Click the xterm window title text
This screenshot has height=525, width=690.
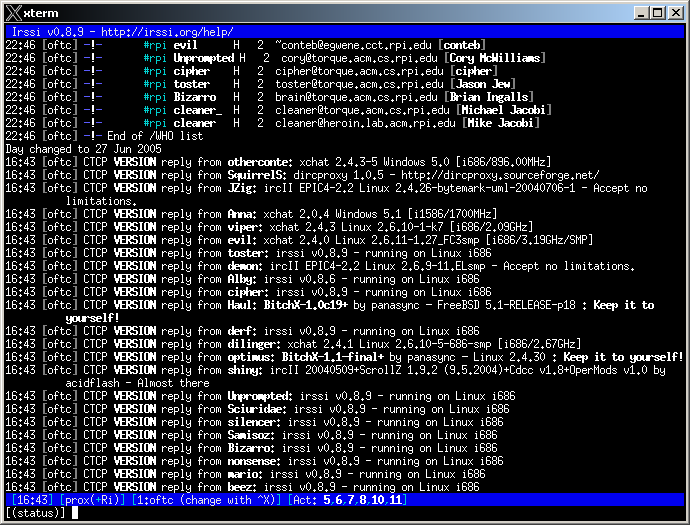pyautogui.click(x=41, y=13)
